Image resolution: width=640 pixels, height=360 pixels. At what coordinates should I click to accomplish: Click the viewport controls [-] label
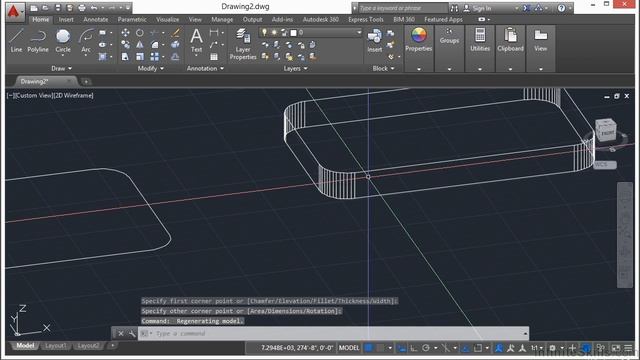click(x=10, y=96)
